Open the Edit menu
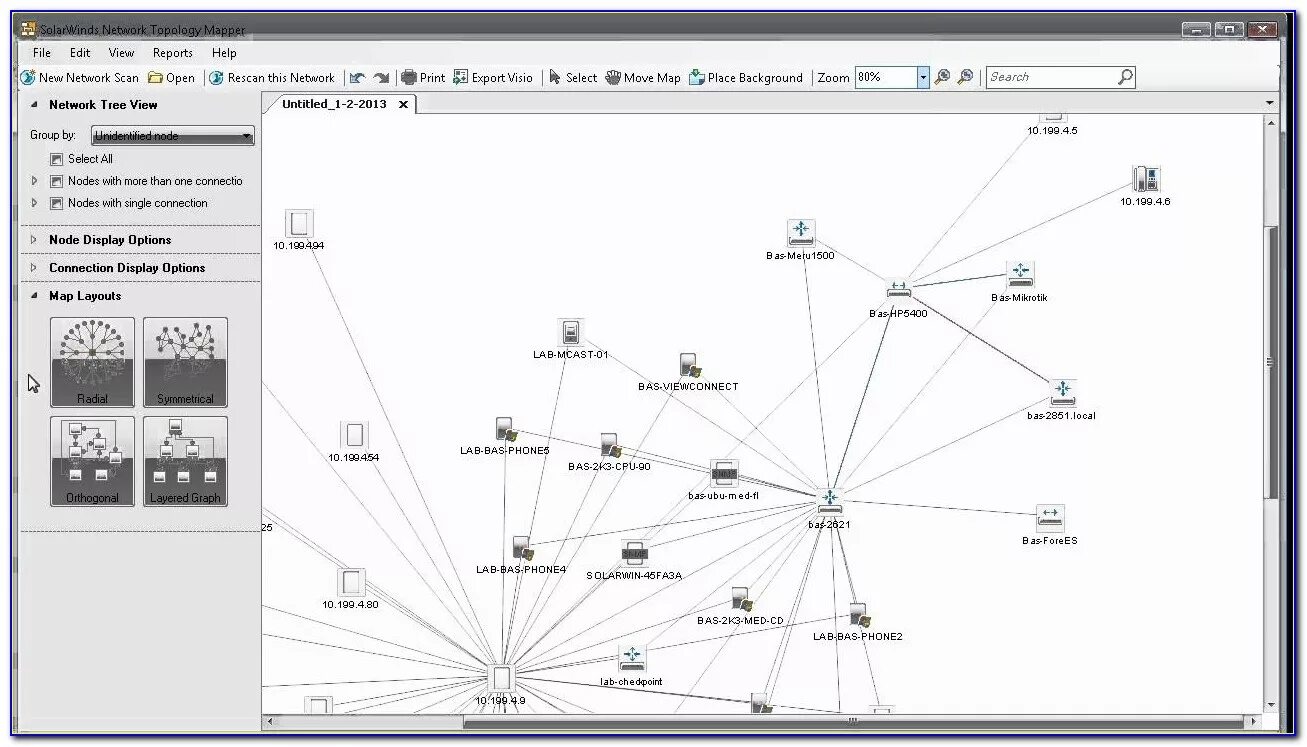The image size is (1307, 747). point(80,53)
